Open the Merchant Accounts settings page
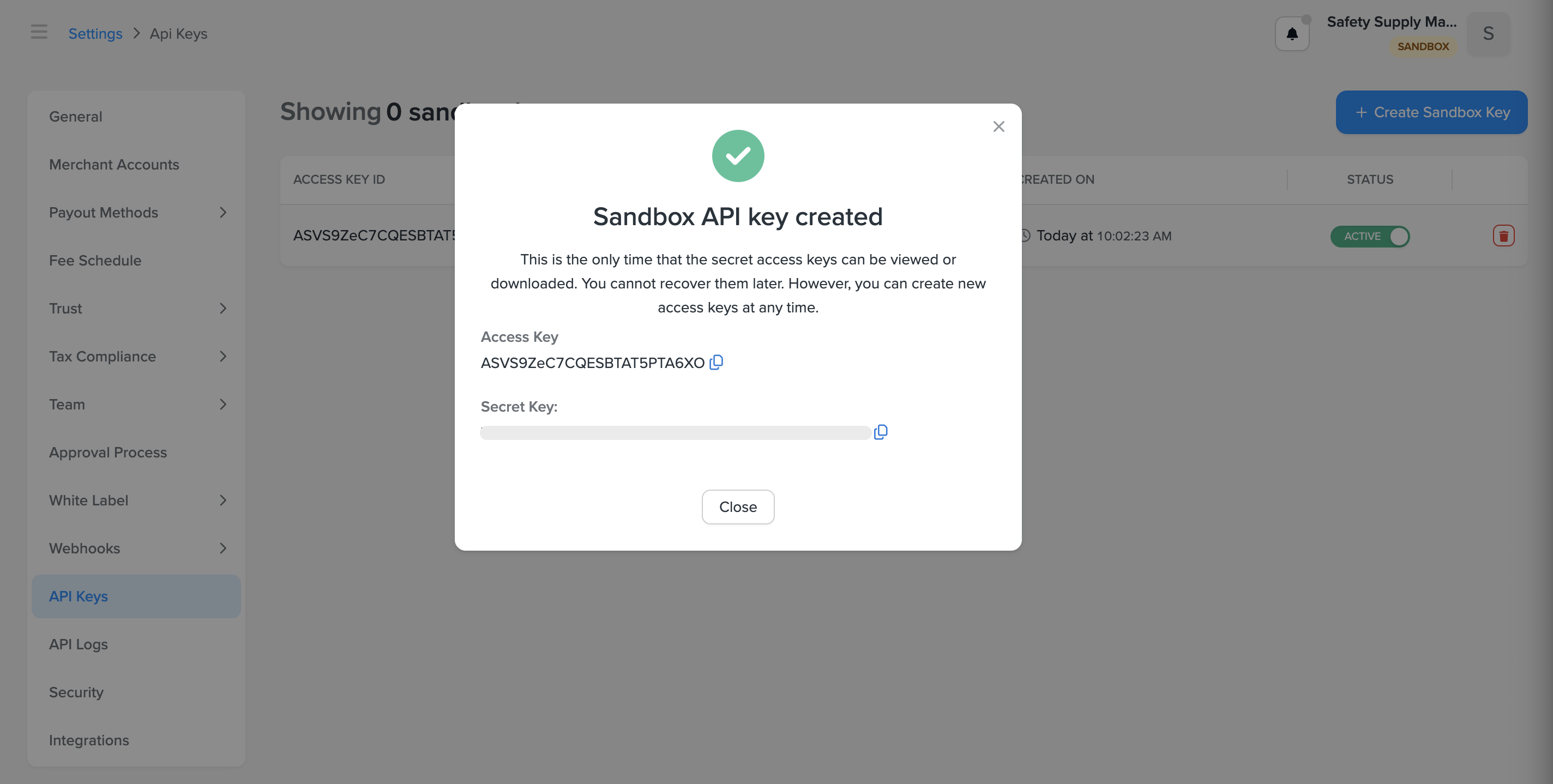 [x=114, y=165]
